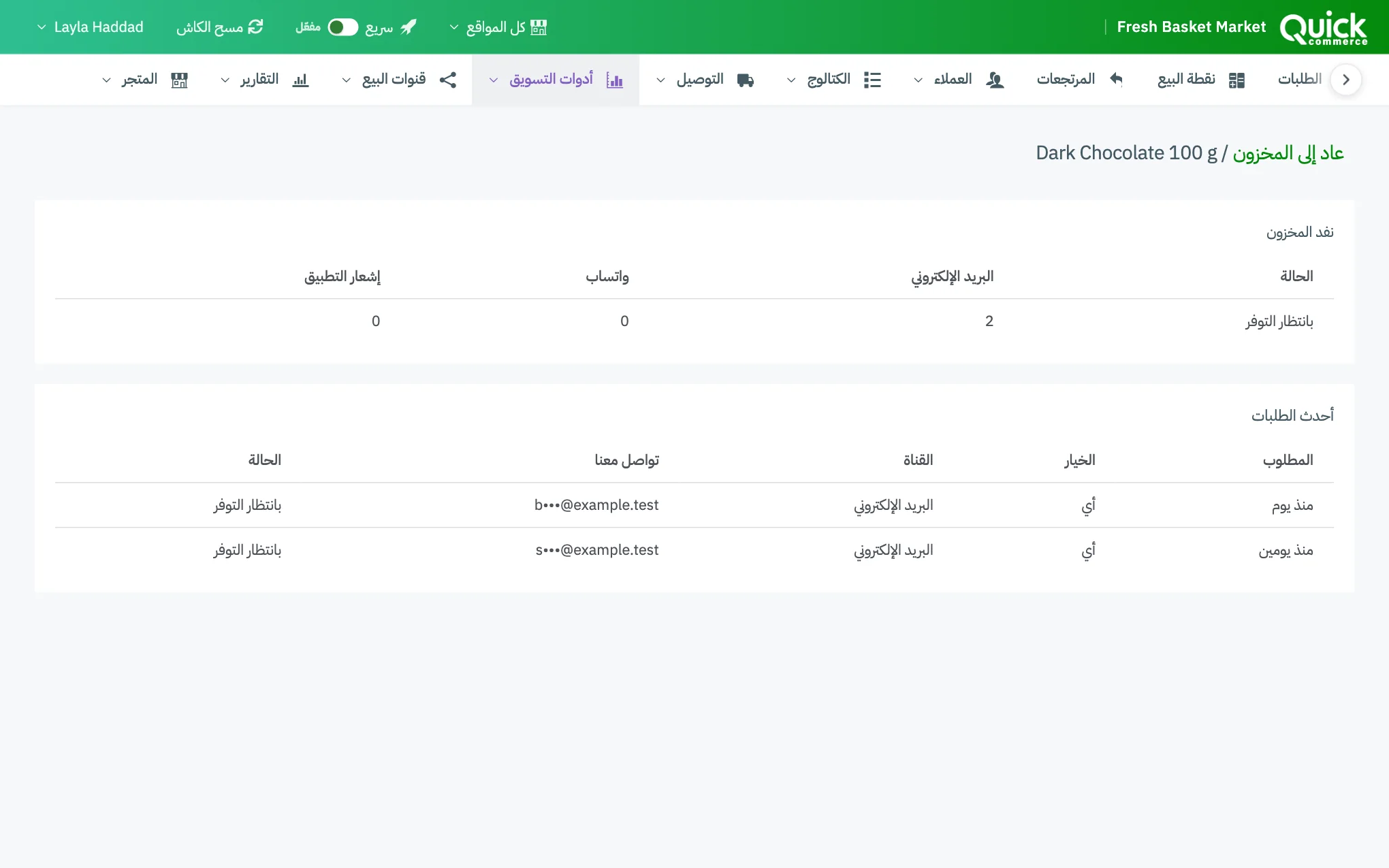1389x868 pixels.
Task: Click the catalog list icon
Action: point(872,80)
